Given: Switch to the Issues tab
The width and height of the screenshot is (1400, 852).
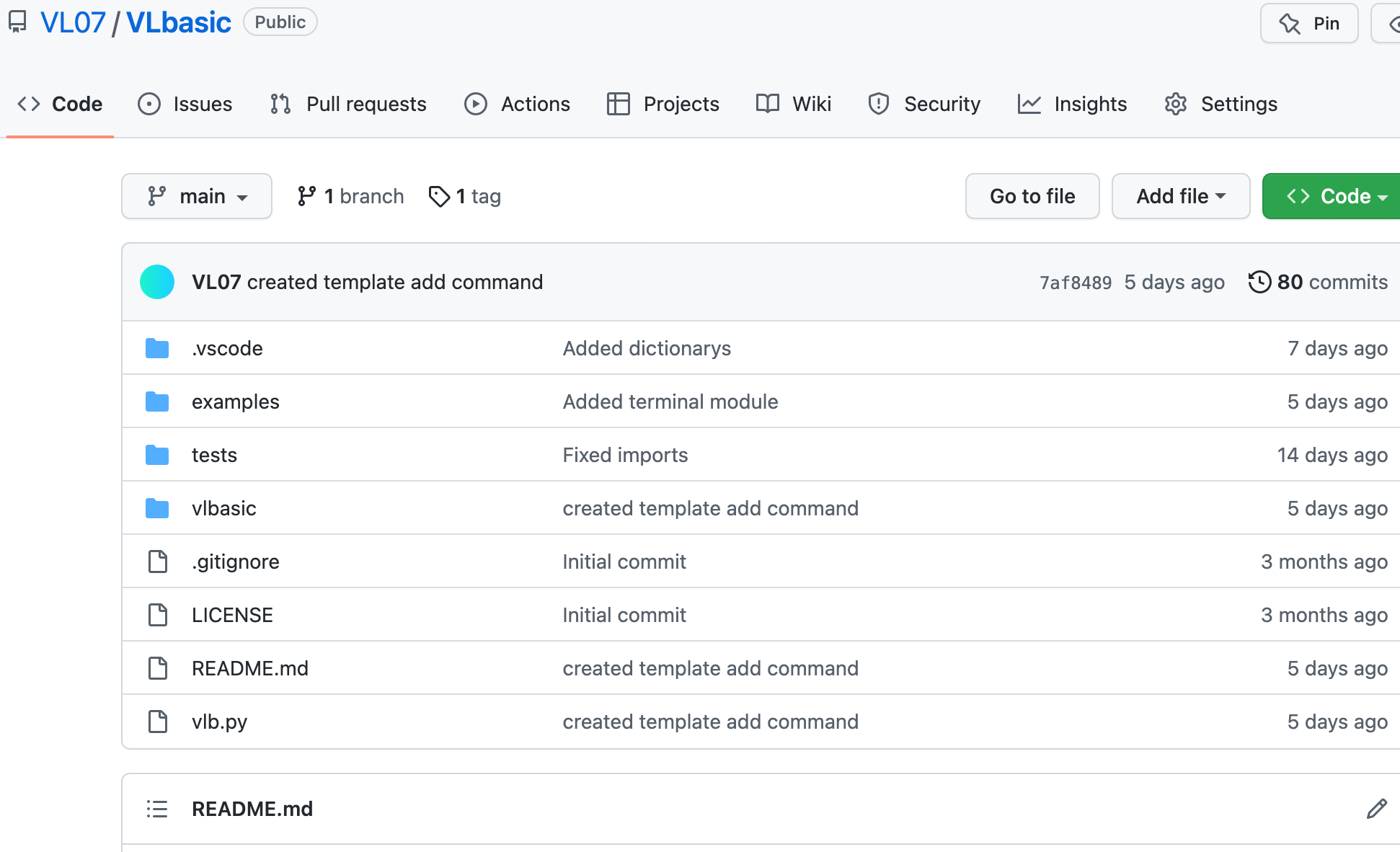Looking at the screenshot, I should [185, 104].
